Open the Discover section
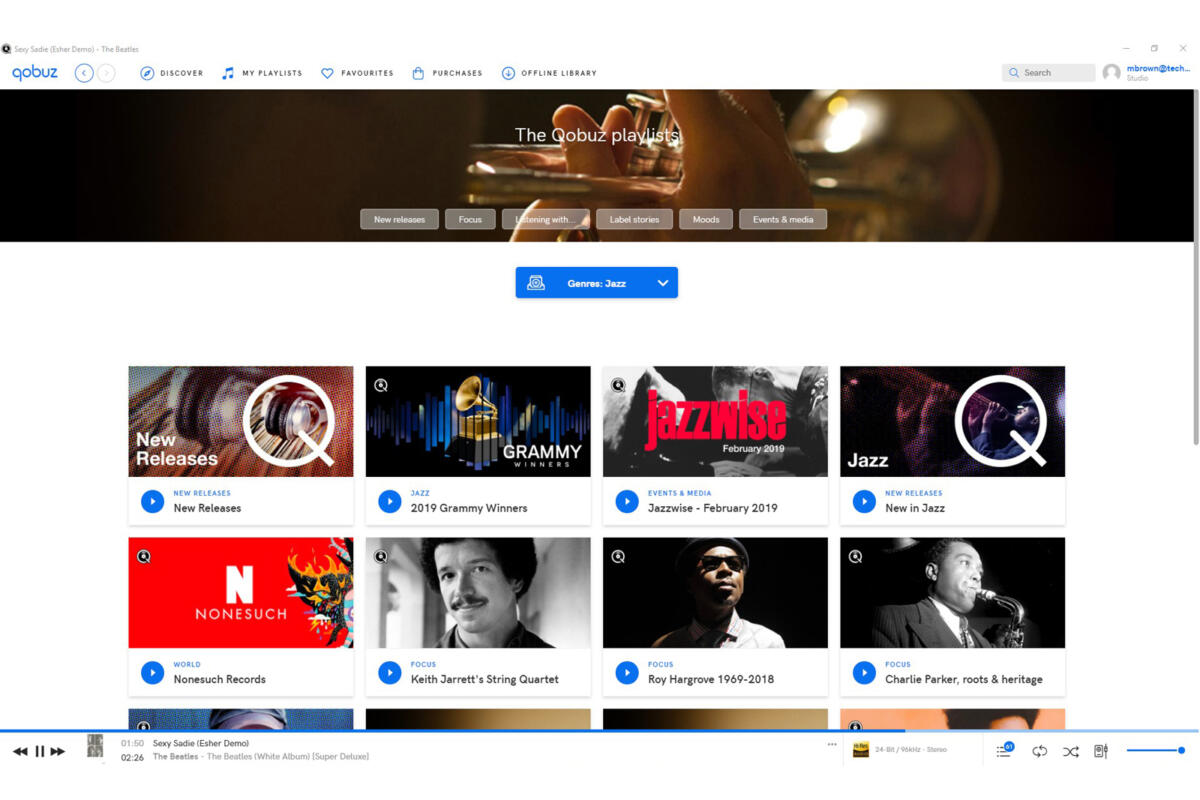Screen dimensions: 1200x800 [172, 73]
